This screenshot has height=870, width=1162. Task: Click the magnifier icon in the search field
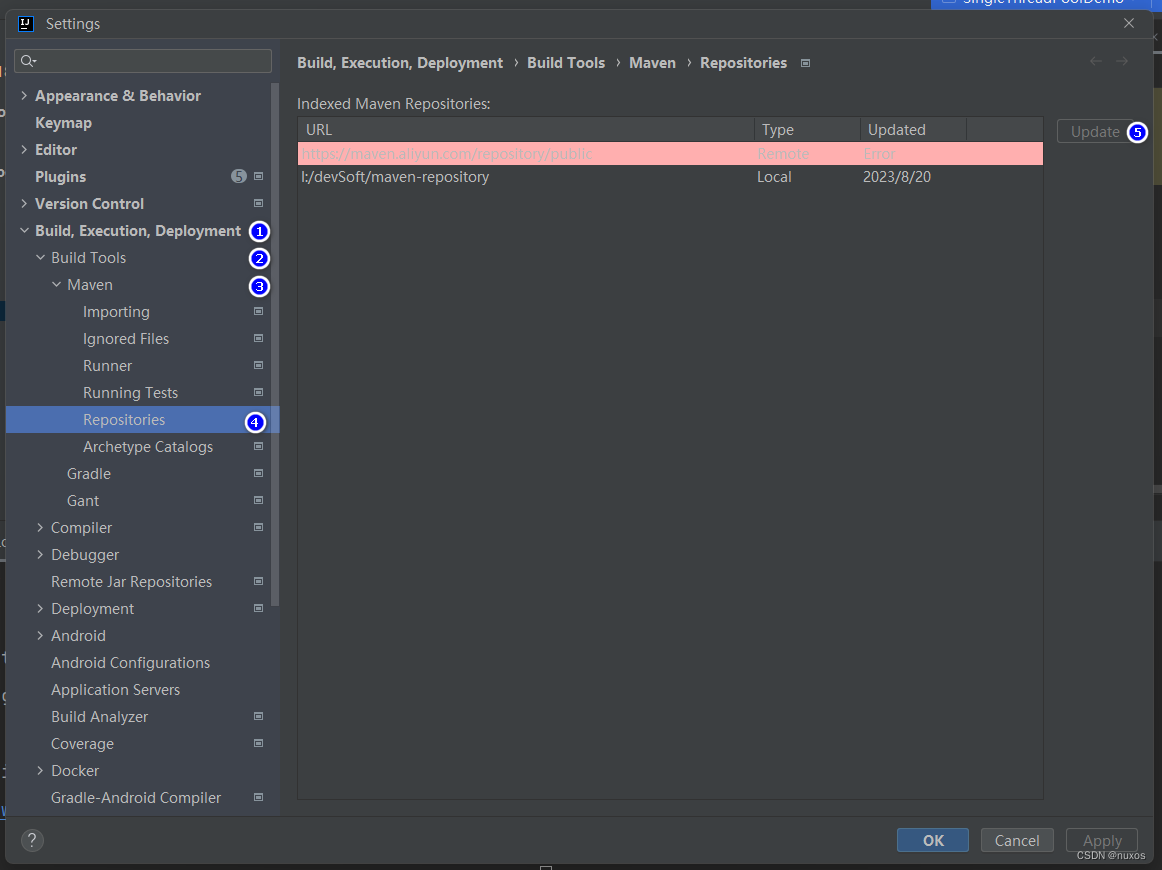pos(25,60)
